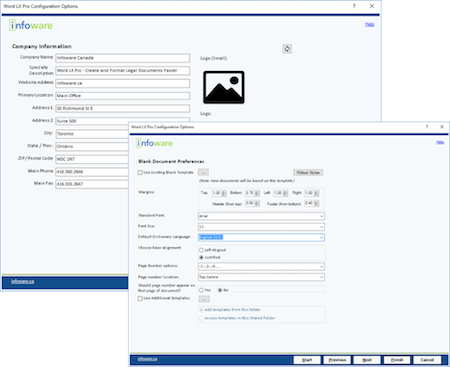This screenshot has height=367, width=450.
Task: Open Help in the Company Information window
Action: (369, 24)
